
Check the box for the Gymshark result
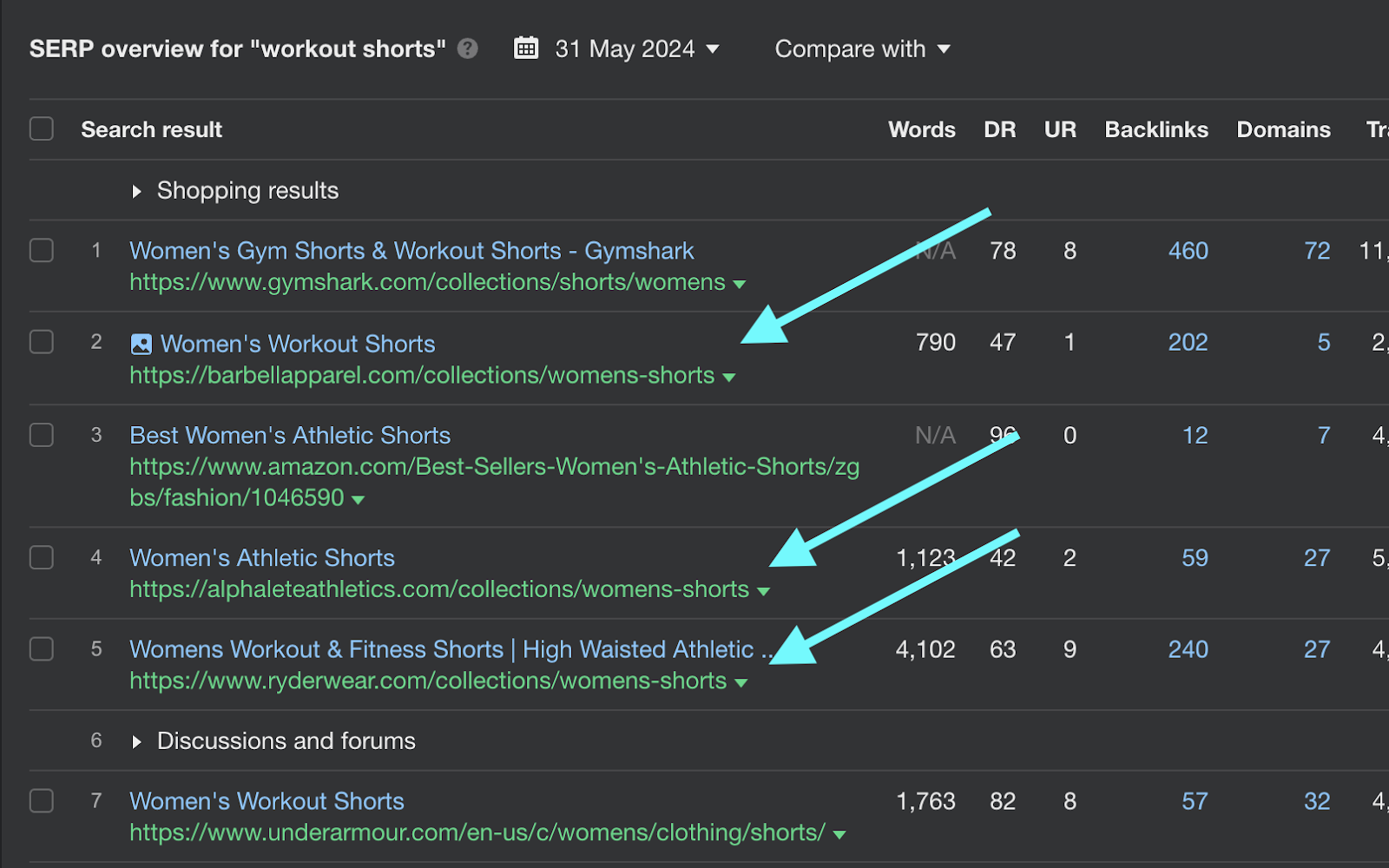(42, 250)
